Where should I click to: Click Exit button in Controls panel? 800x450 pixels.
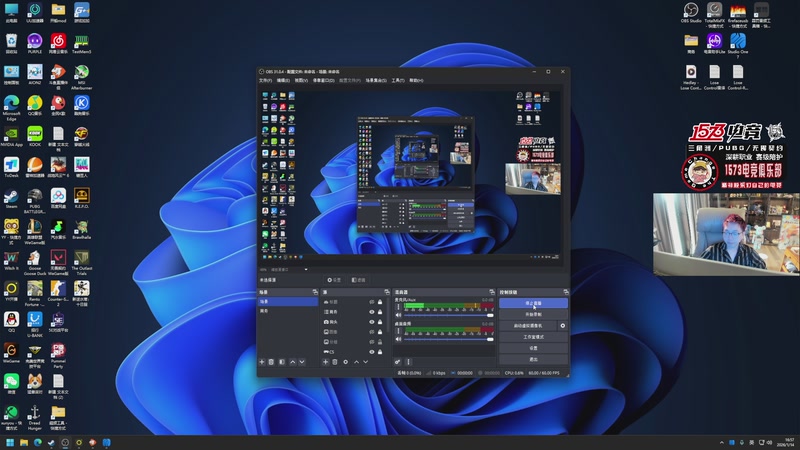(533, 359)
